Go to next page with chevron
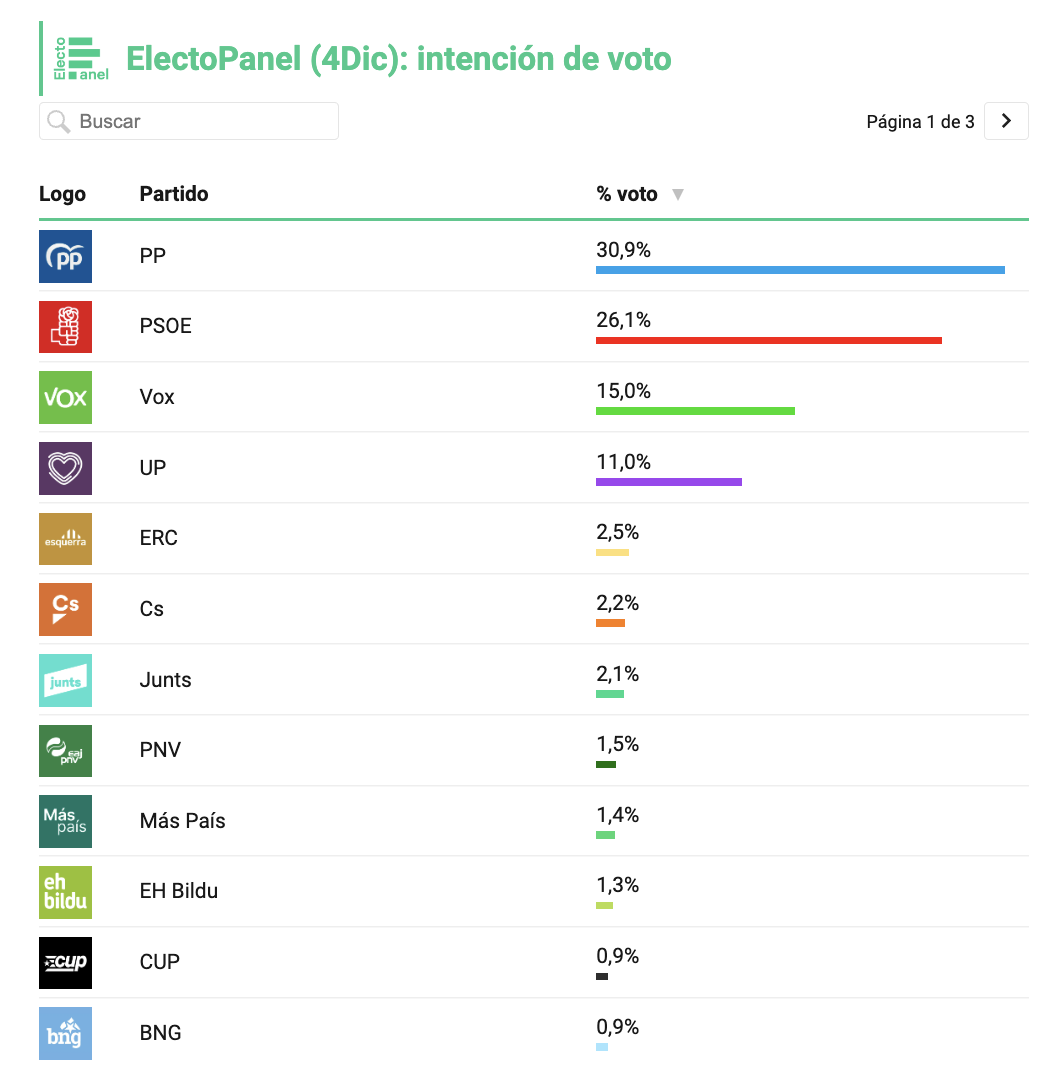1056x1080 pixels. tap(1006, 121)
